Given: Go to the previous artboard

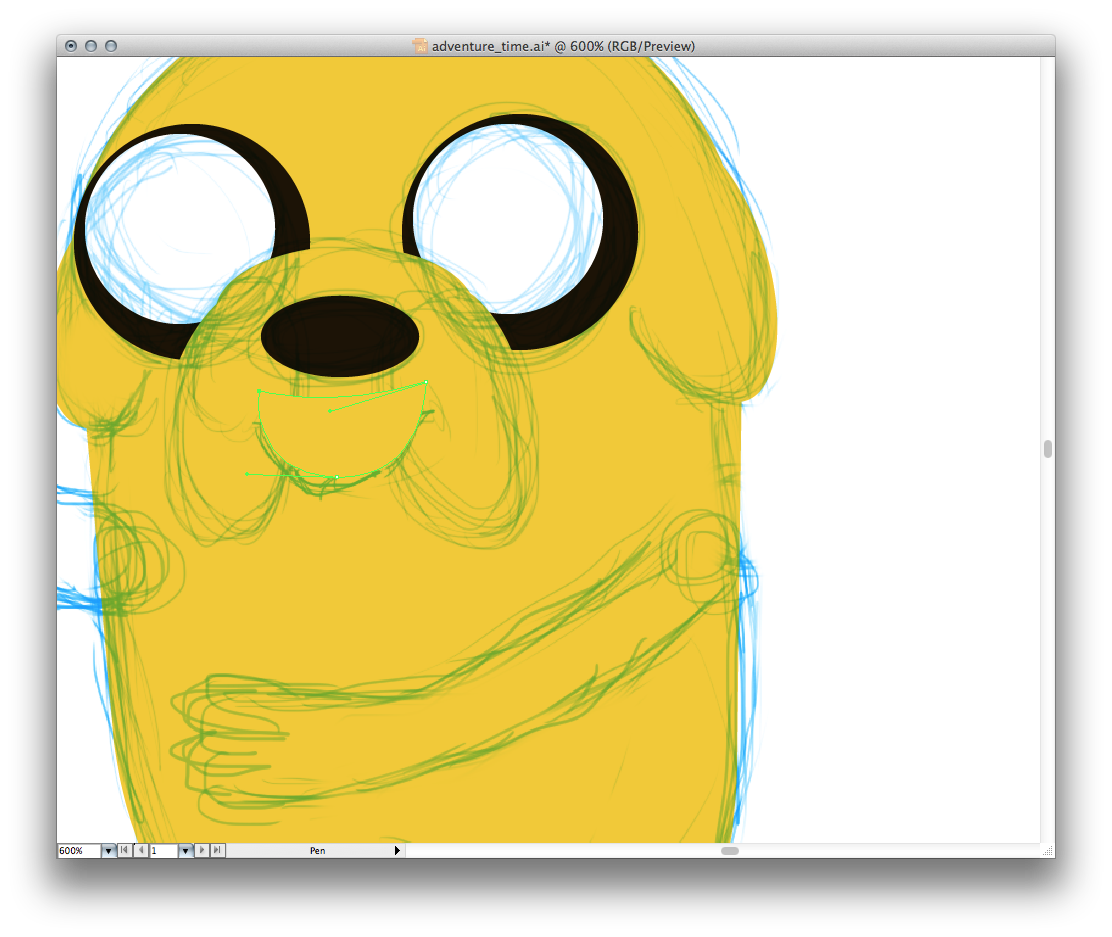Looking at the screenshot, I should click(x=140, y=851).
